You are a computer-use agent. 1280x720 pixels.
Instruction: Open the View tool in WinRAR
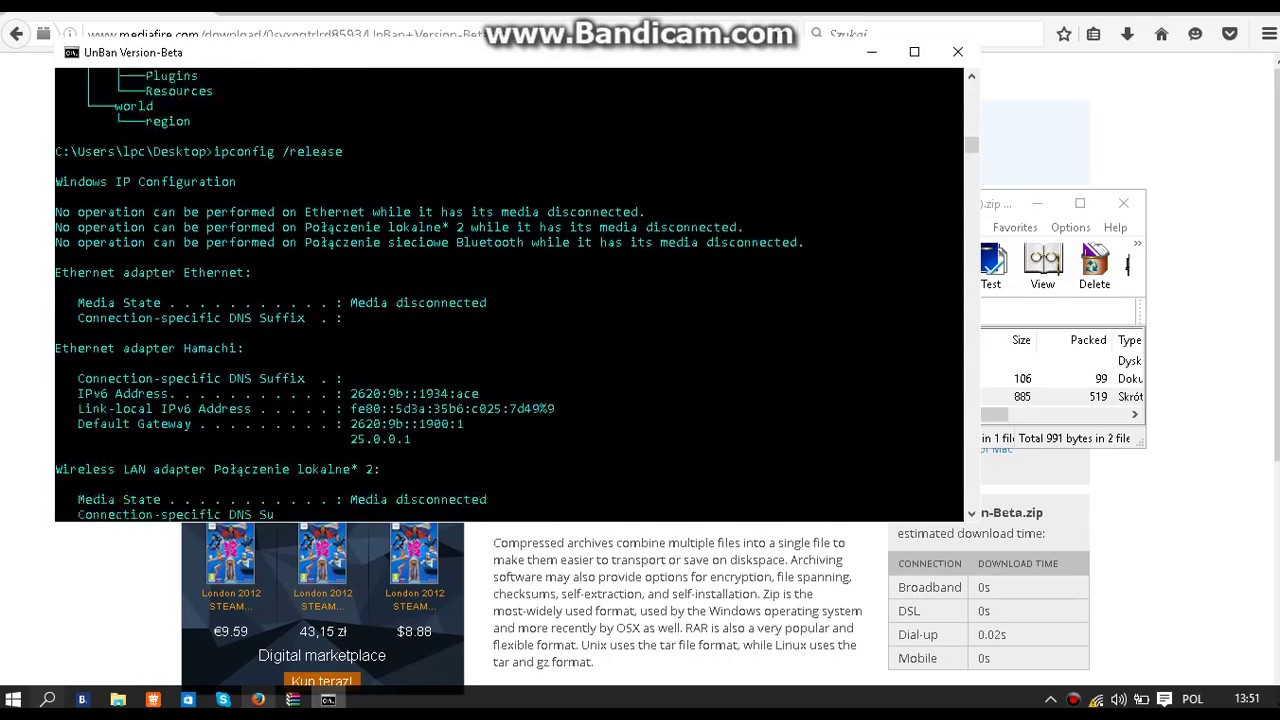pyautogui.click(x=1043, y=266)
